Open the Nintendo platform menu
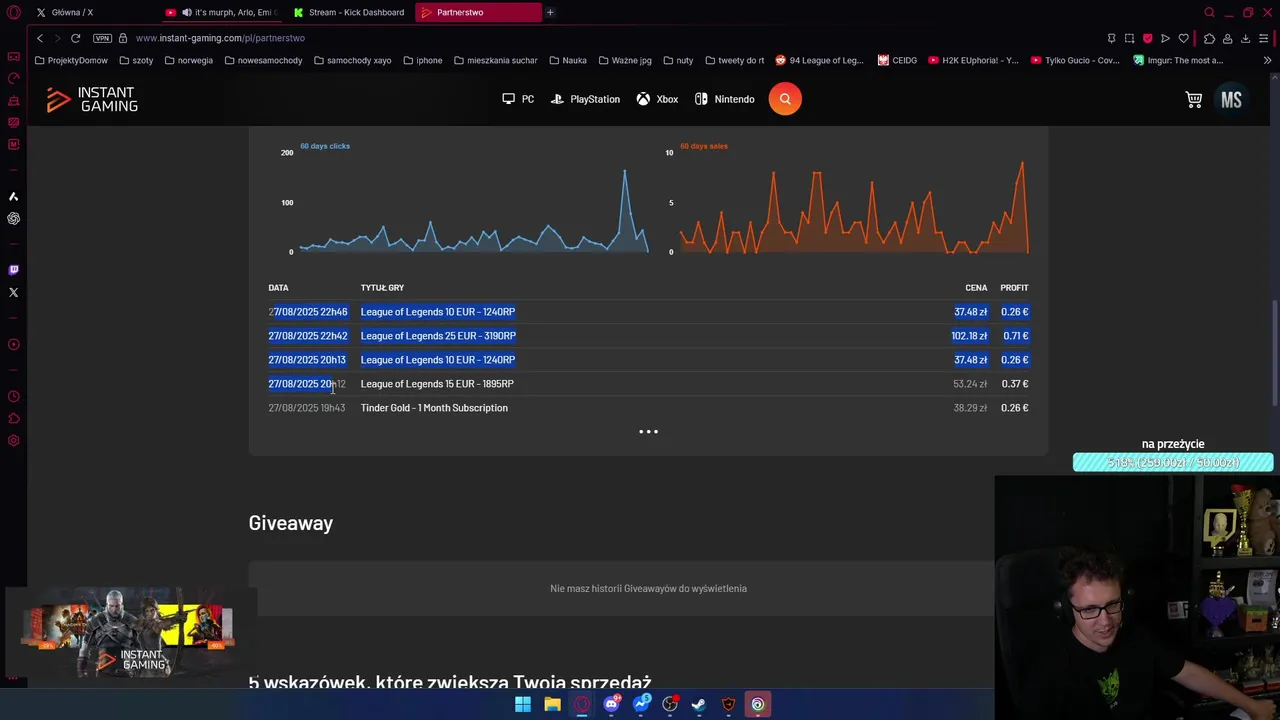The height and width of the screenshot is (720, 1280). (724, 99)
